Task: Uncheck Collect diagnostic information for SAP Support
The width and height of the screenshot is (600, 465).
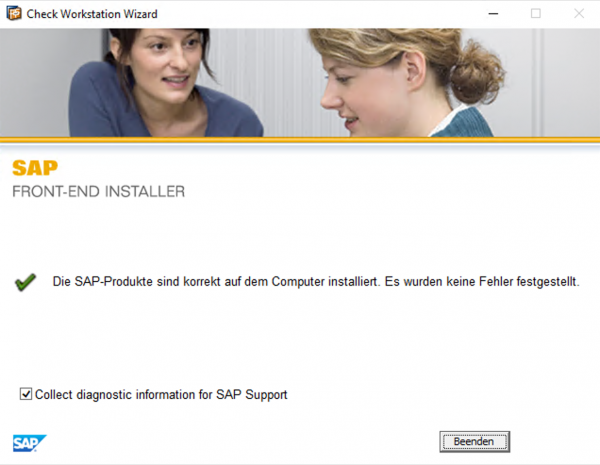Action: 26,394
